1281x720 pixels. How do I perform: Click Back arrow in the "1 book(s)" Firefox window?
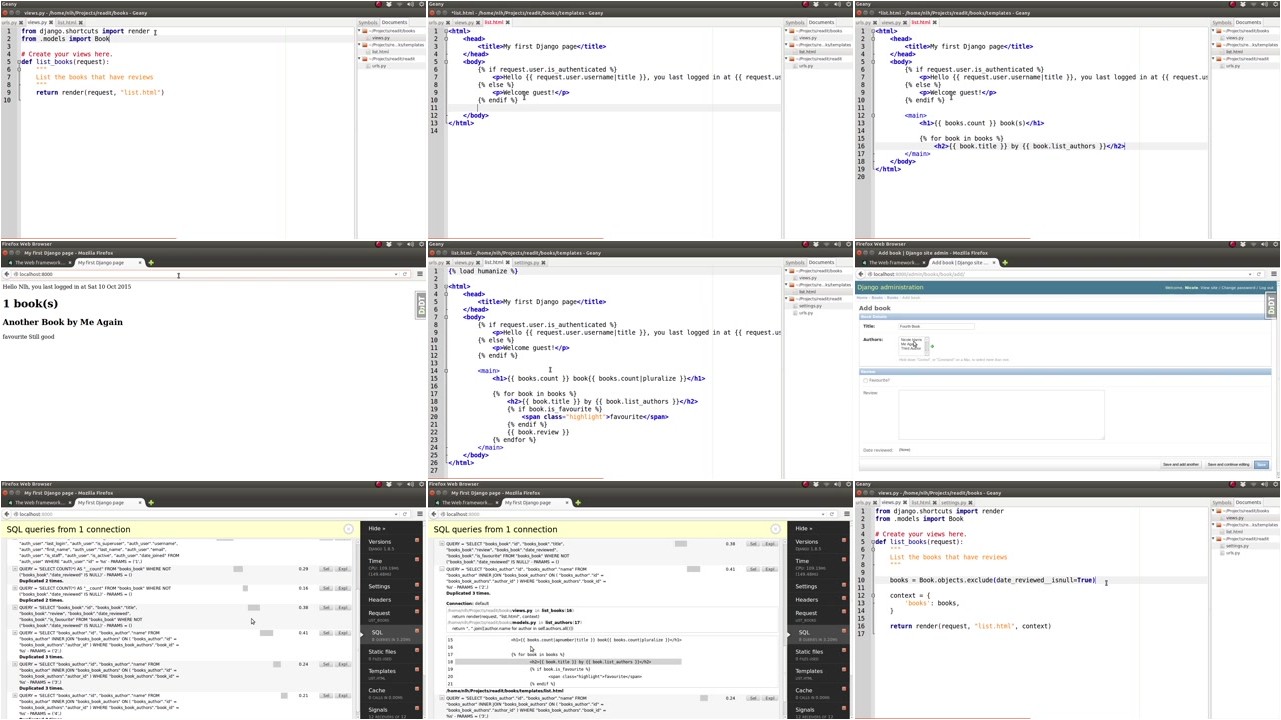pos(6,274)
